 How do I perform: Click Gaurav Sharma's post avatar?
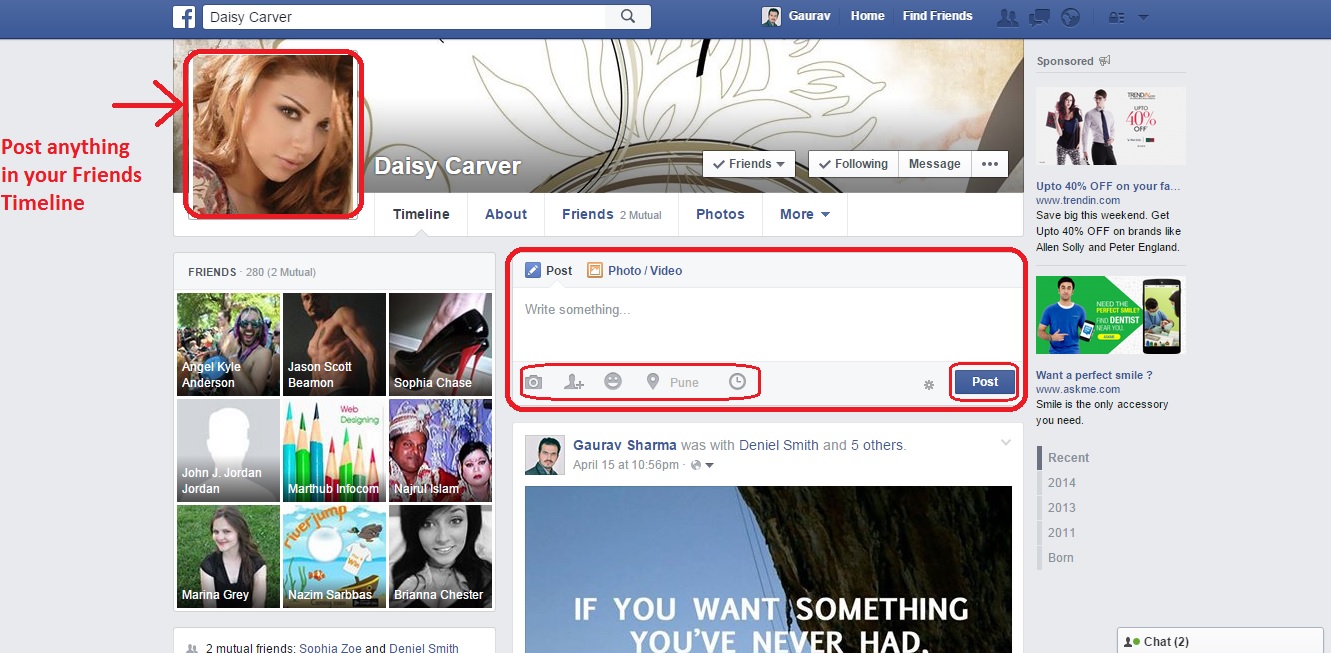pyautogui.click(x=544, y=455)
